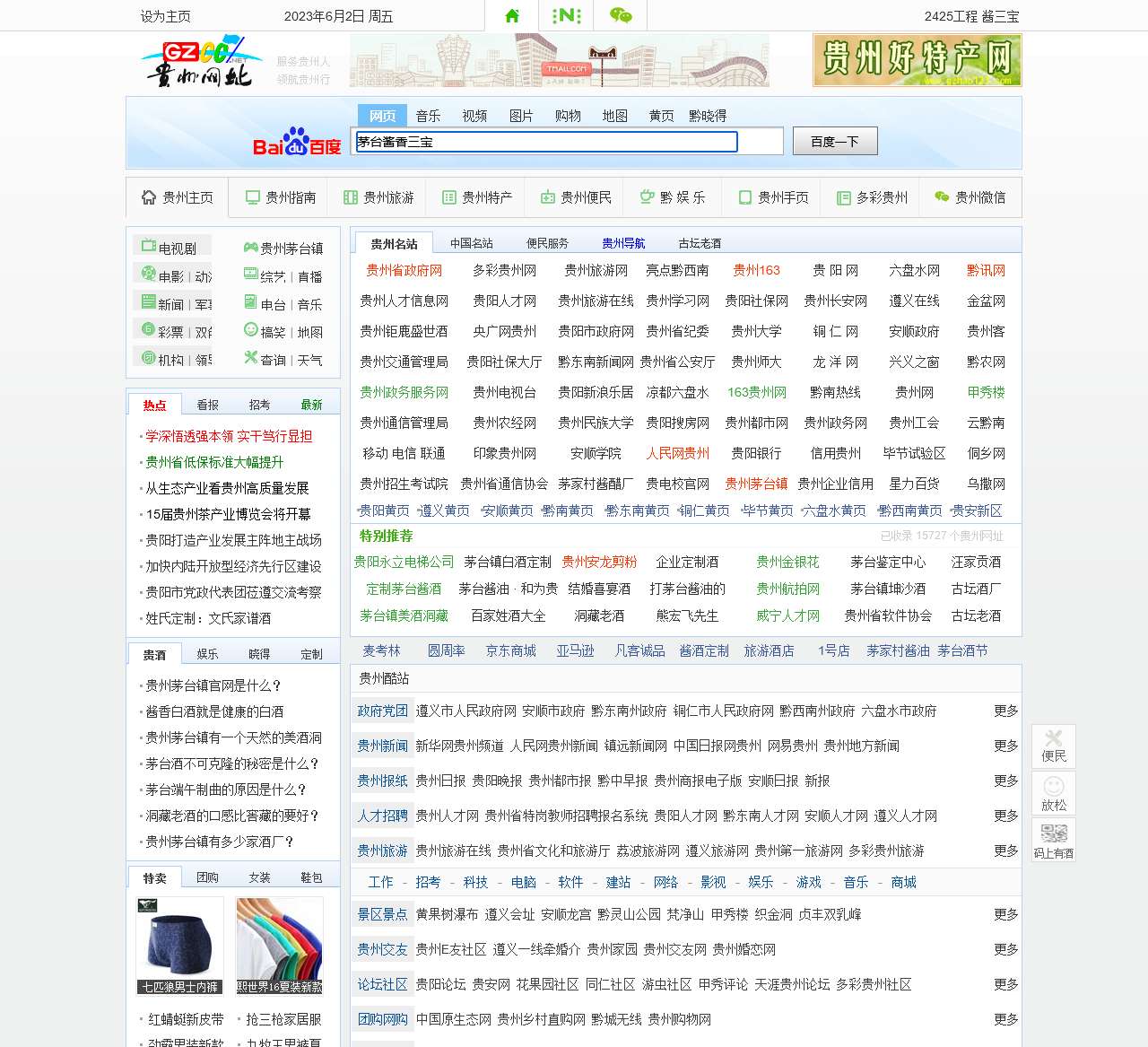Click the chat icon beside 贵州微信

(942, 196)
